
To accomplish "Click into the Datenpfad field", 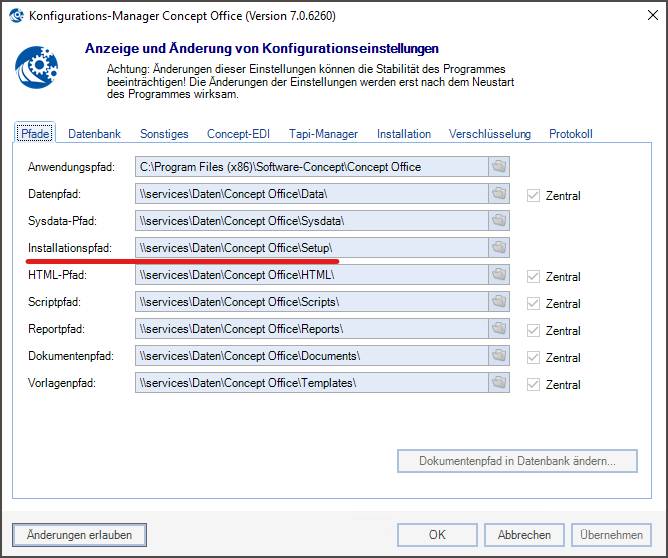I will (311, 194).
